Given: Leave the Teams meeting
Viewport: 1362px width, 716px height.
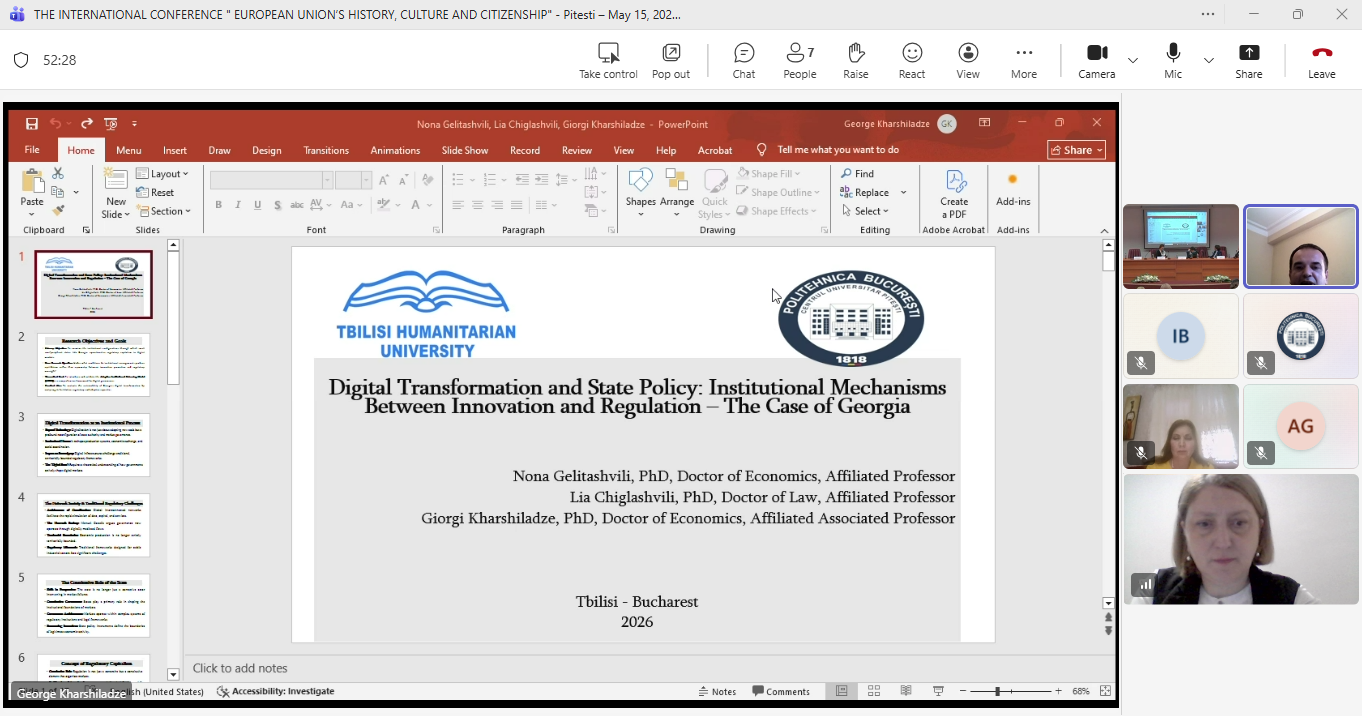Looking at the screenshot, I should [x=1322, y=60].
